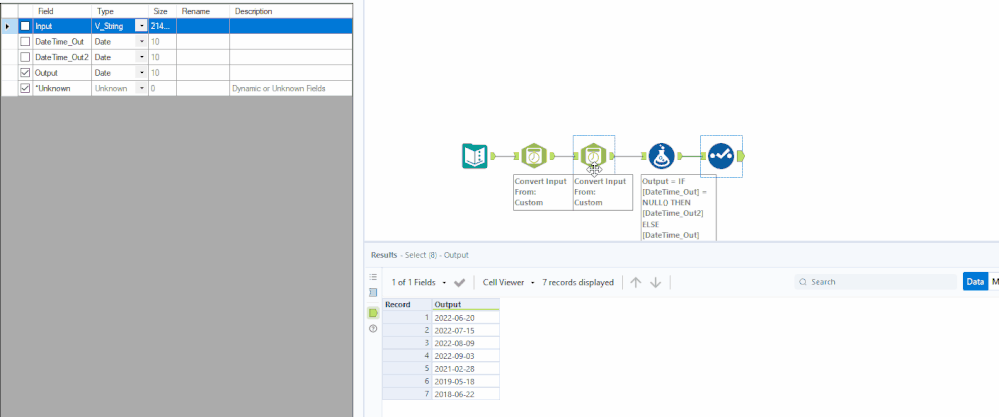This screenshot has width=999, height=417.
Task: Apply field selection with the checkmark icon
Action: coord(459,282)
